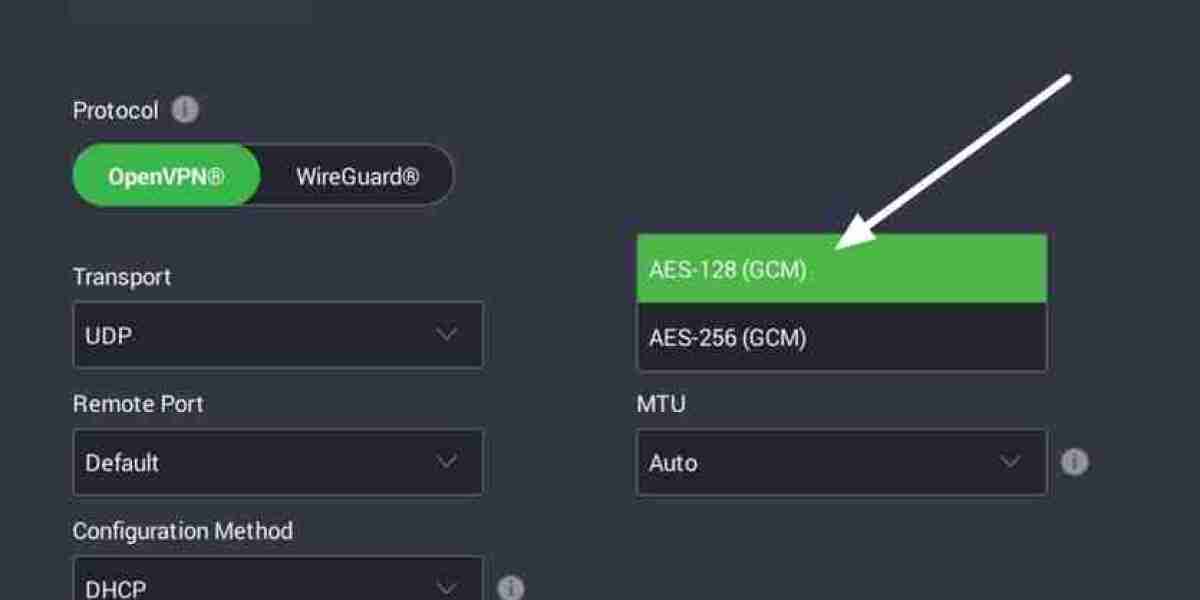Open the Remote Port dropdown showing Default

[278, 462]
